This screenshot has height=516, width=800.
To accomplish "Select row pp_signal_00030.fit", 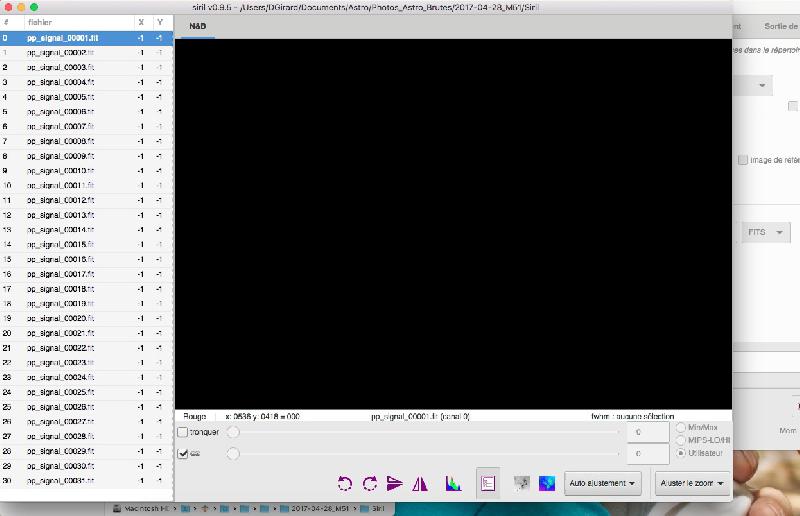I will tap(86, 466).
